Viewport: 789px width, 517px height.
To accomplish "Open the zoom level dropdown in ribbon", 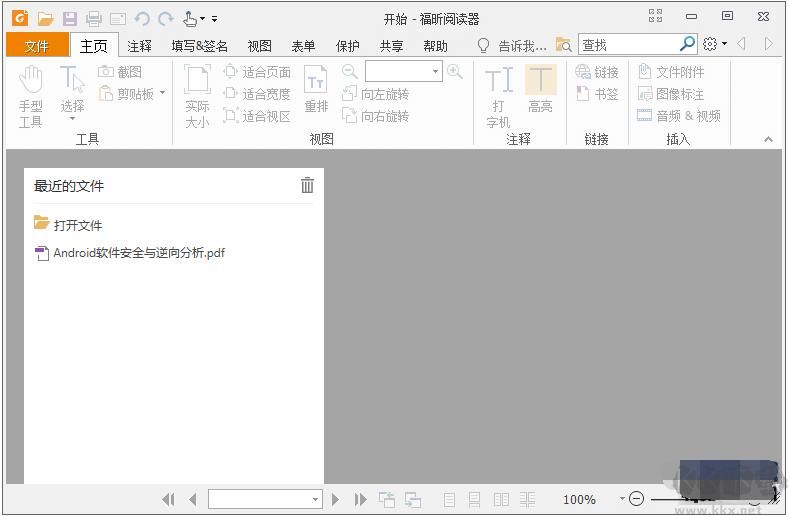I will coord(435,71).
